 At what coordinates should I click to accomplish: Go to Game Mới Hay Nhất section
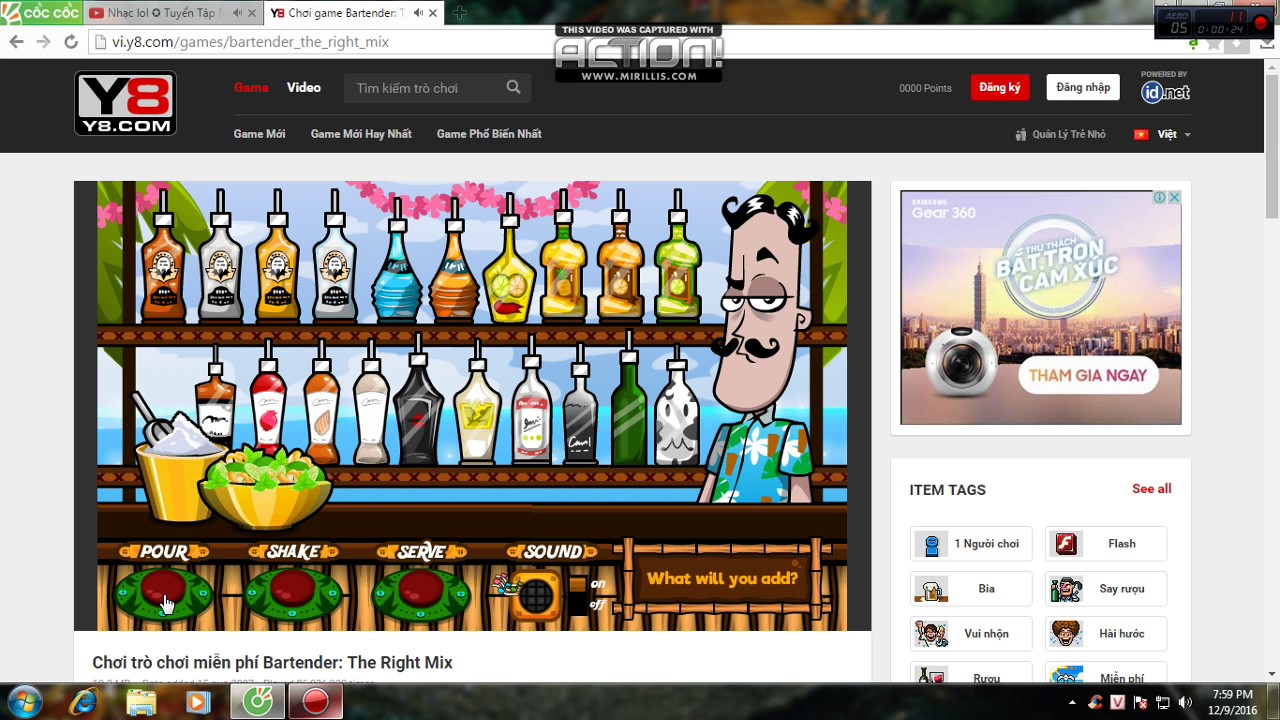click(361, 134)
